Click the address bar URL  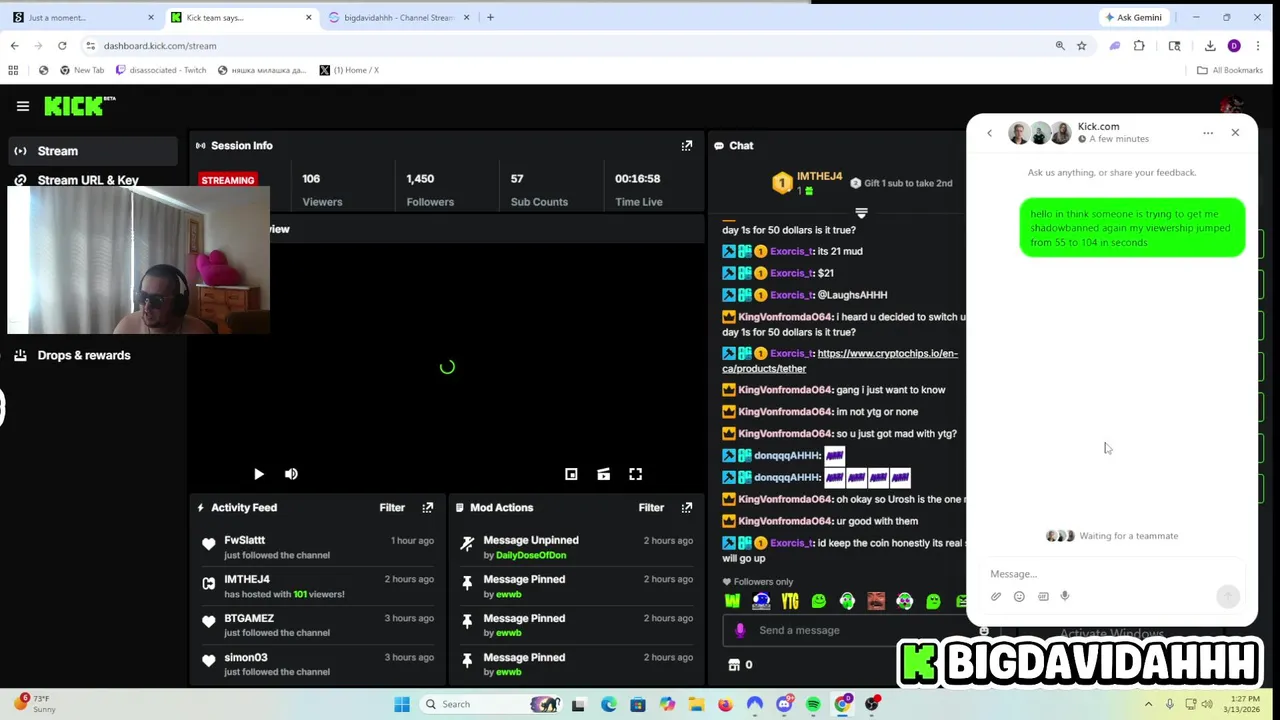click(x=160, y=46)
